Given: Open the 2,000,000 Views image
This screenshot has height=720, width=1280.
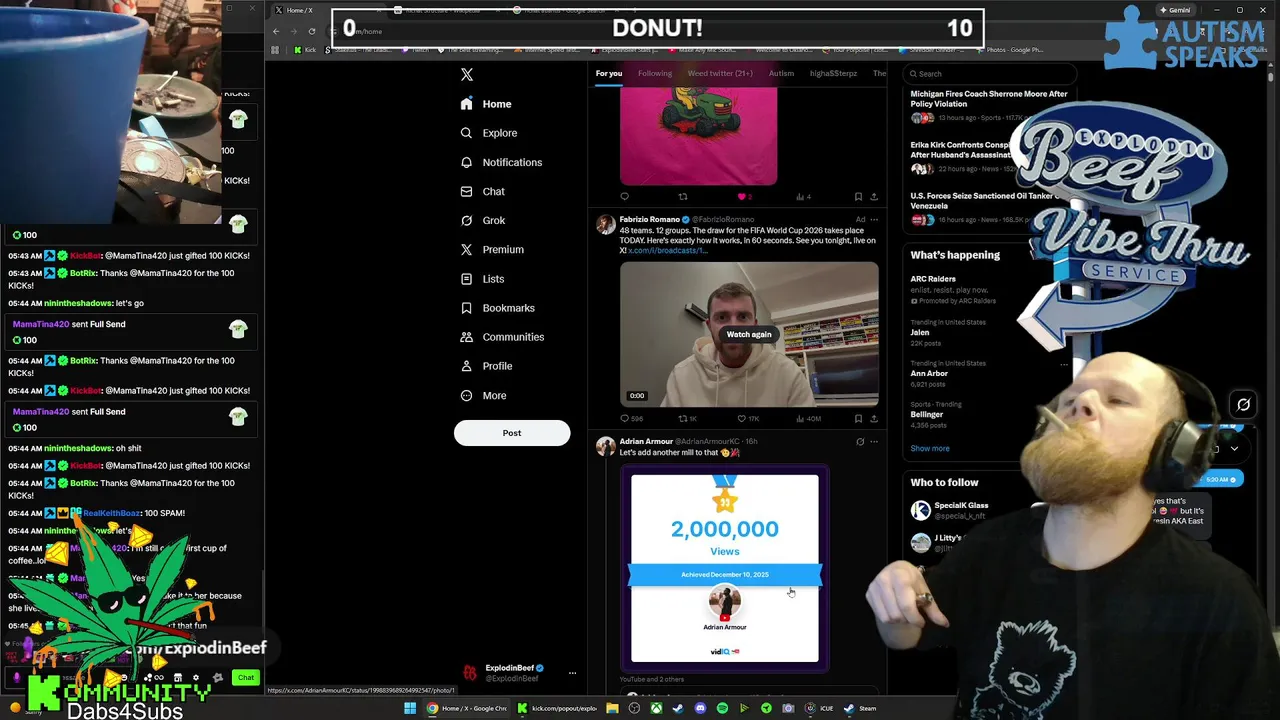Looking at the screenshot, I should (x=725, y=567).
